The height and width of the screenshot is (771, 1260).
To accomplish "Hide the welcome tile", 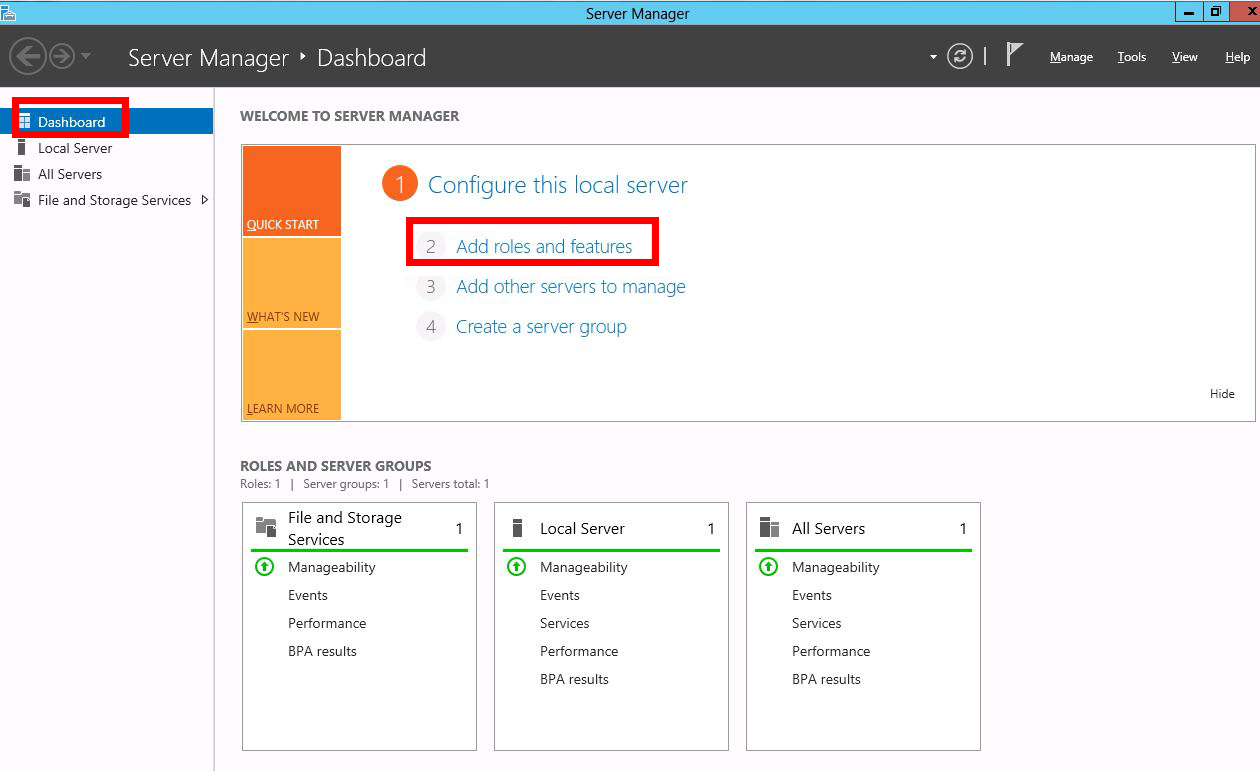I will [x=1222, y=394].
